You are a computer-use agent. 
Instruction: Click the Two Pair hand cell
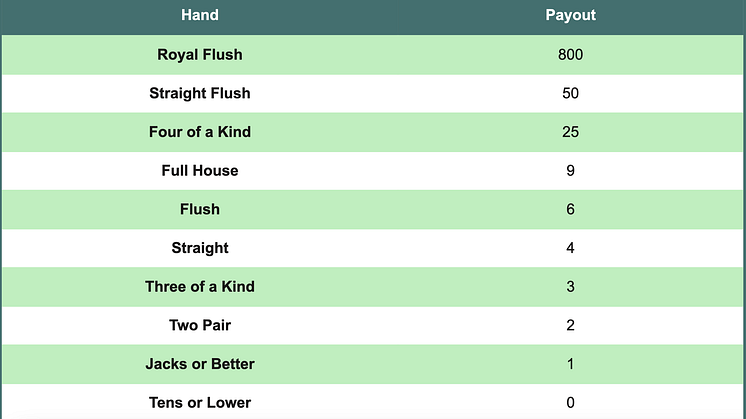pyautogui.click(x=200, y=325)
